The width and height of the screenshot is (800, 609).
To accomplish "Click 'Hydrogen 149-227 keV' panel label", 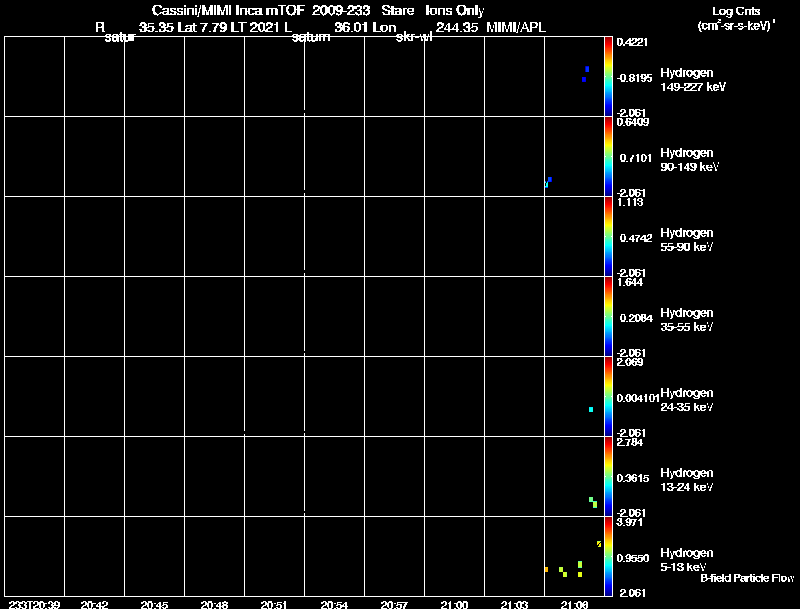I will tap(693, 80).
